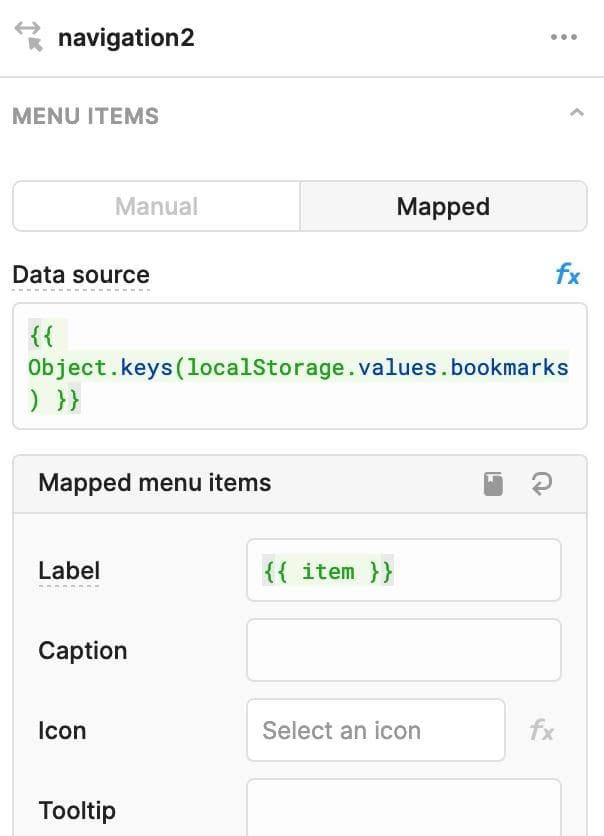Screen dimensions: 604x836
Task: Click the fx icon next to Data source
Action: point(568,275)
